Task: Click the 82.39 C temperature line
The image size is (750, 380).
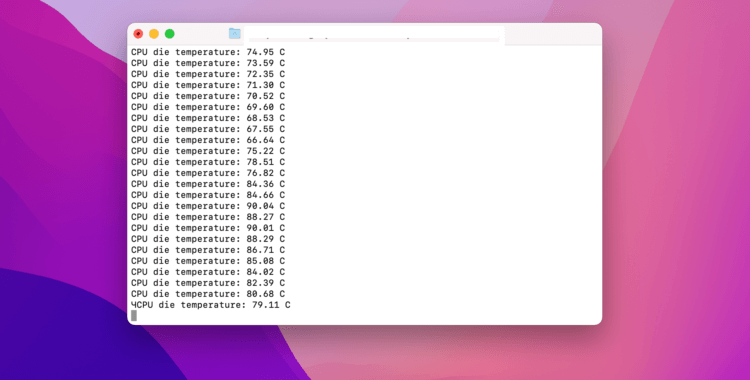Action: (x=208, y=283)
